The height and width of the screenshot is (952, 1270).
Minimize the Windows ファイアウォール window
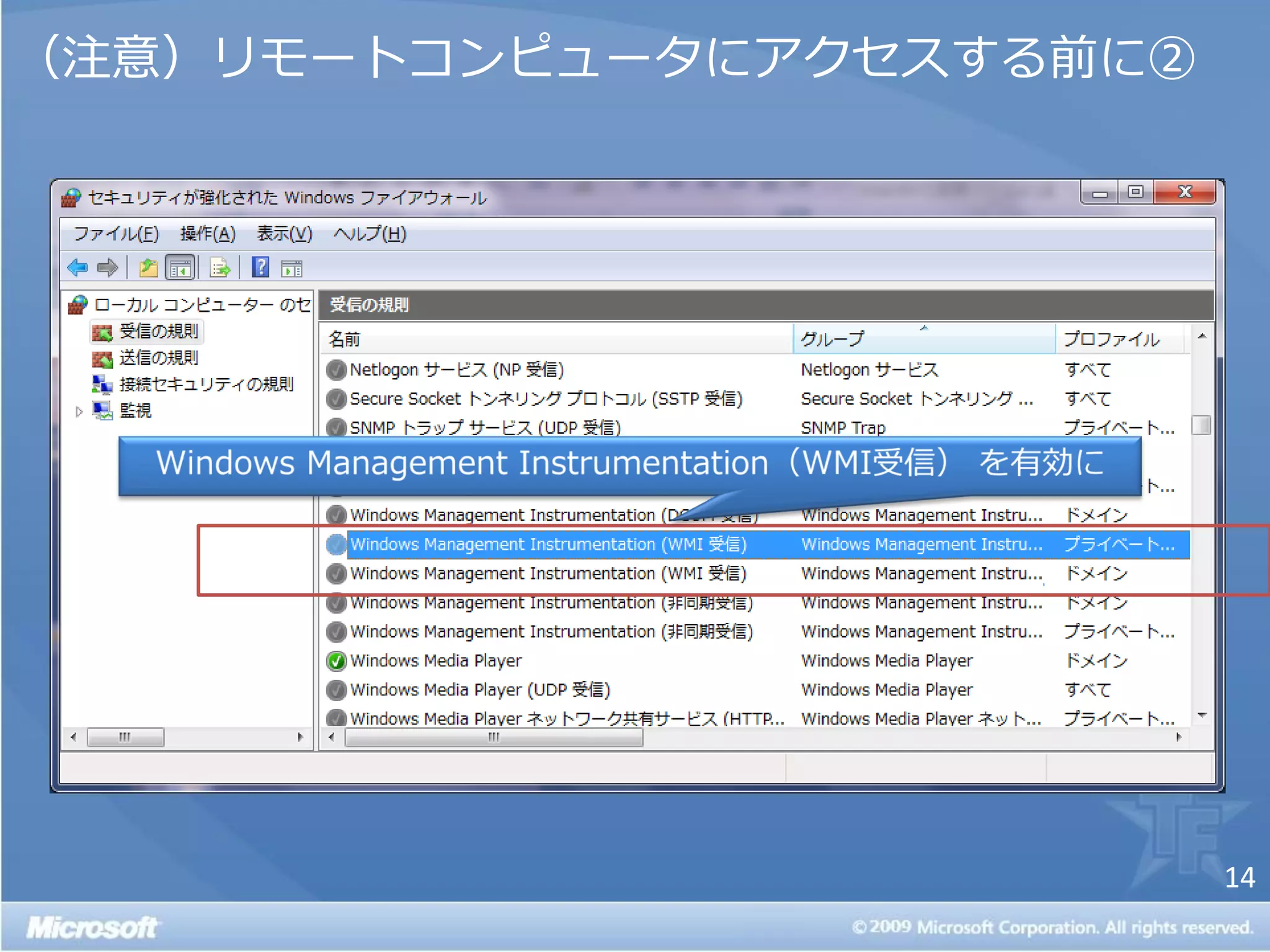(1100, 192)
